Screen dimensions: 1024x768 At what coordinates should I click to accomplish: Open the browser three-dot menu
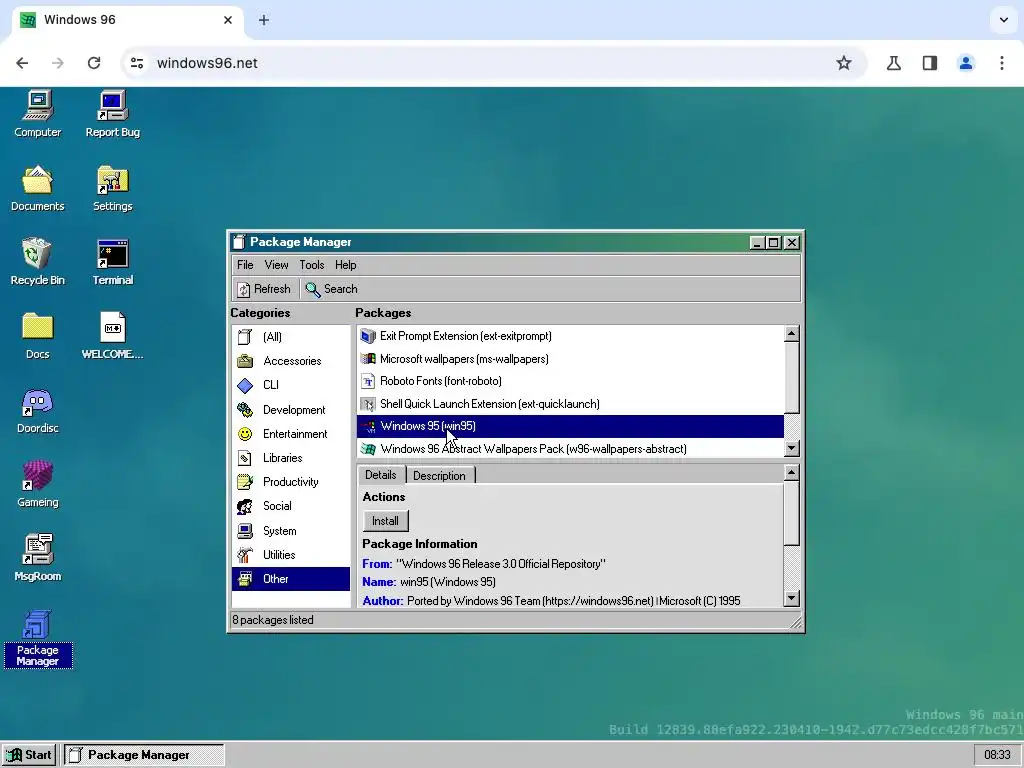(x=1002, y=63)
